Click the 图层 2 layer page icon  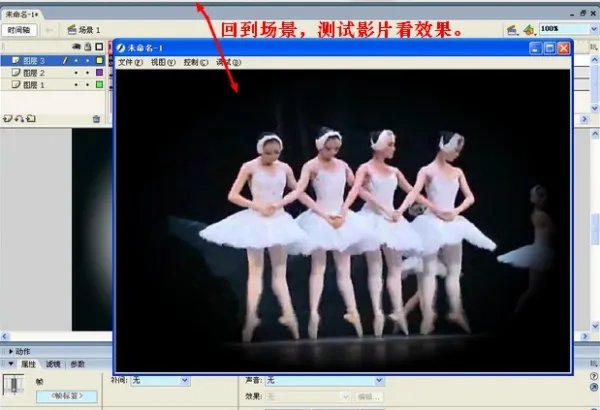pos(16,72)
